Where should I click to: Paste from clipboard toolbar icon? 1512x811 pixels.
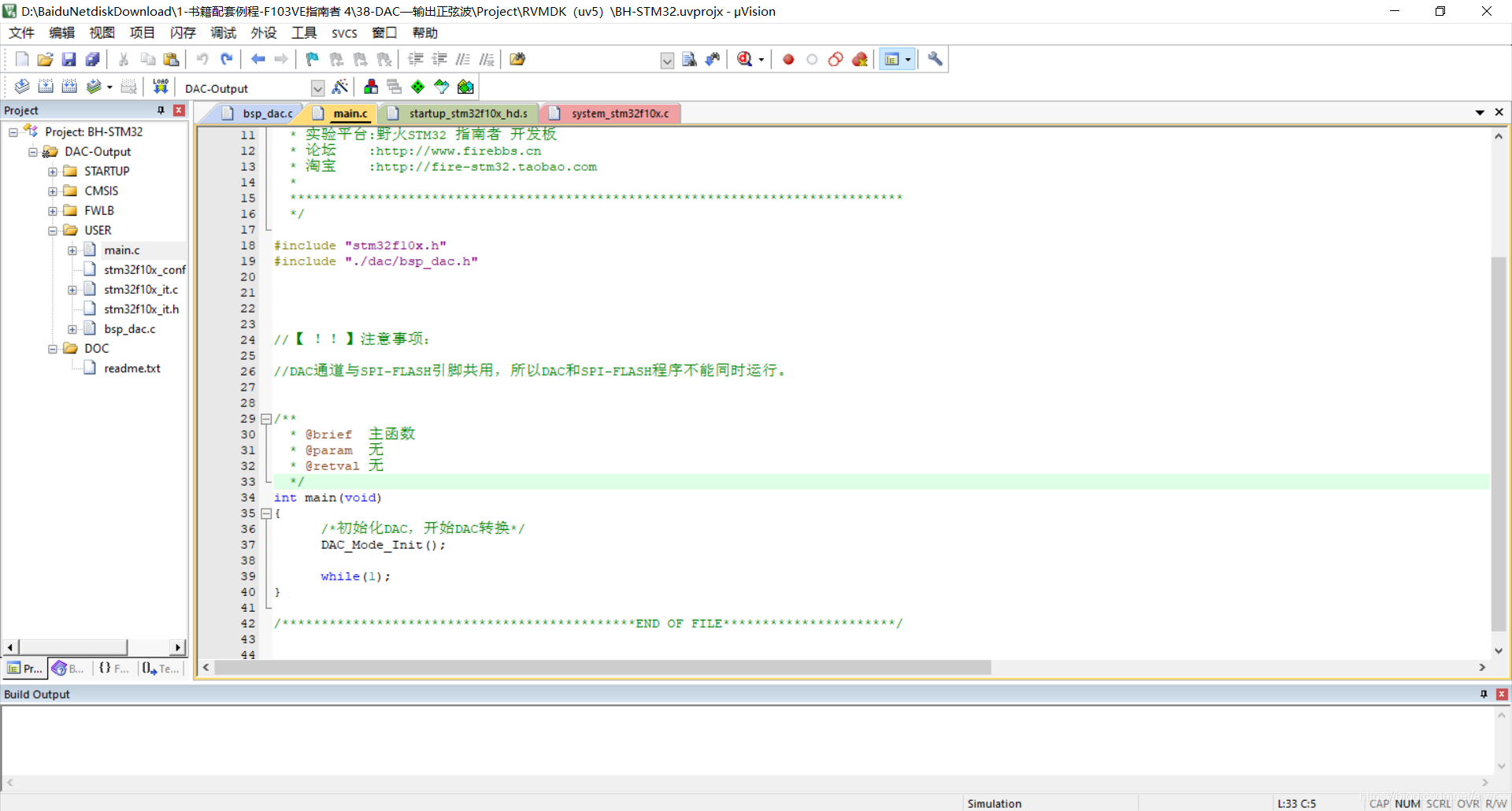[x=171, y=59]
